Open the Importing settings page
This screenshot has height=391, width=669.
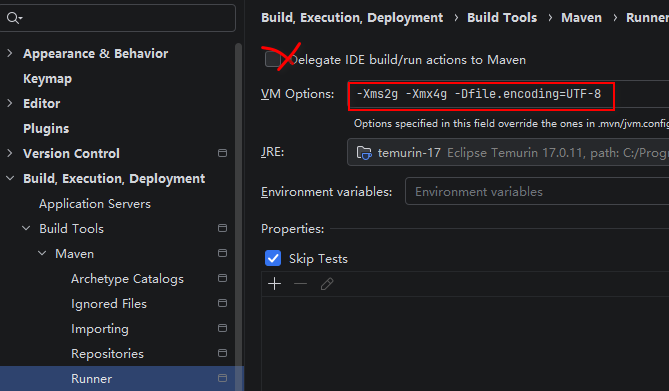click(100, 329)
